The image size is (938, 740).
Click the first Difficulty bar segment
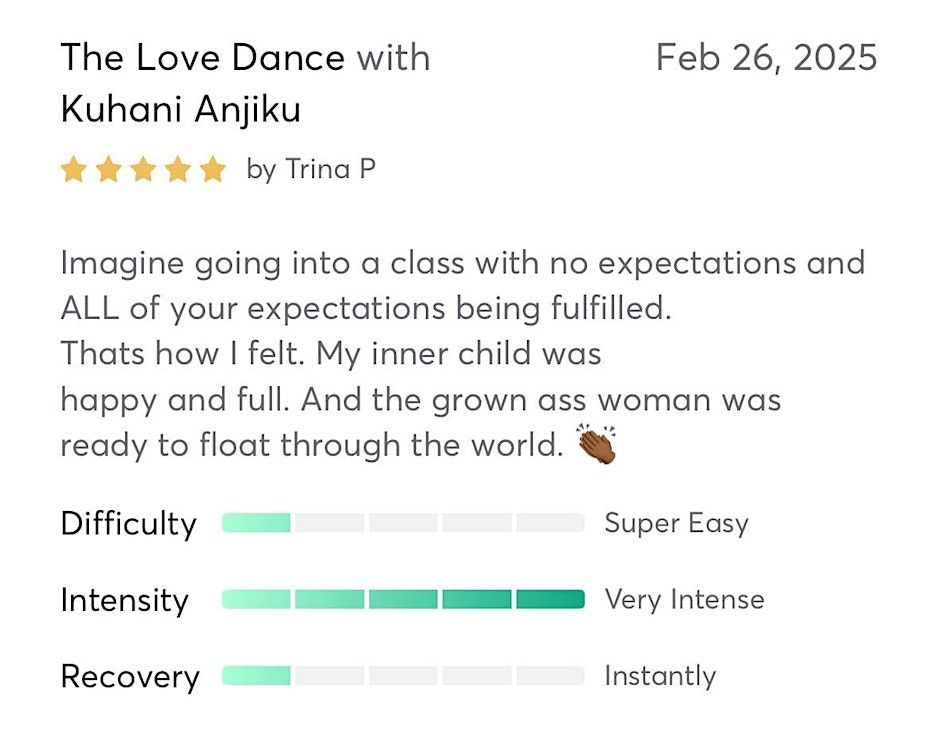pos(257,523)
